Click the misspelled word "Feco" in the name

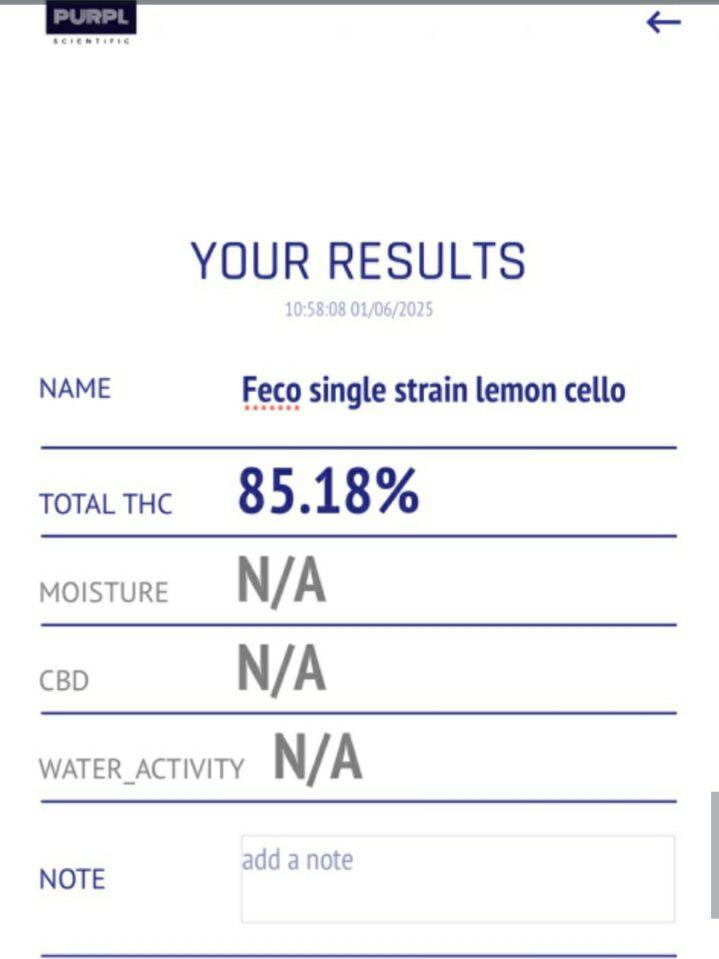tap(270, 390)
